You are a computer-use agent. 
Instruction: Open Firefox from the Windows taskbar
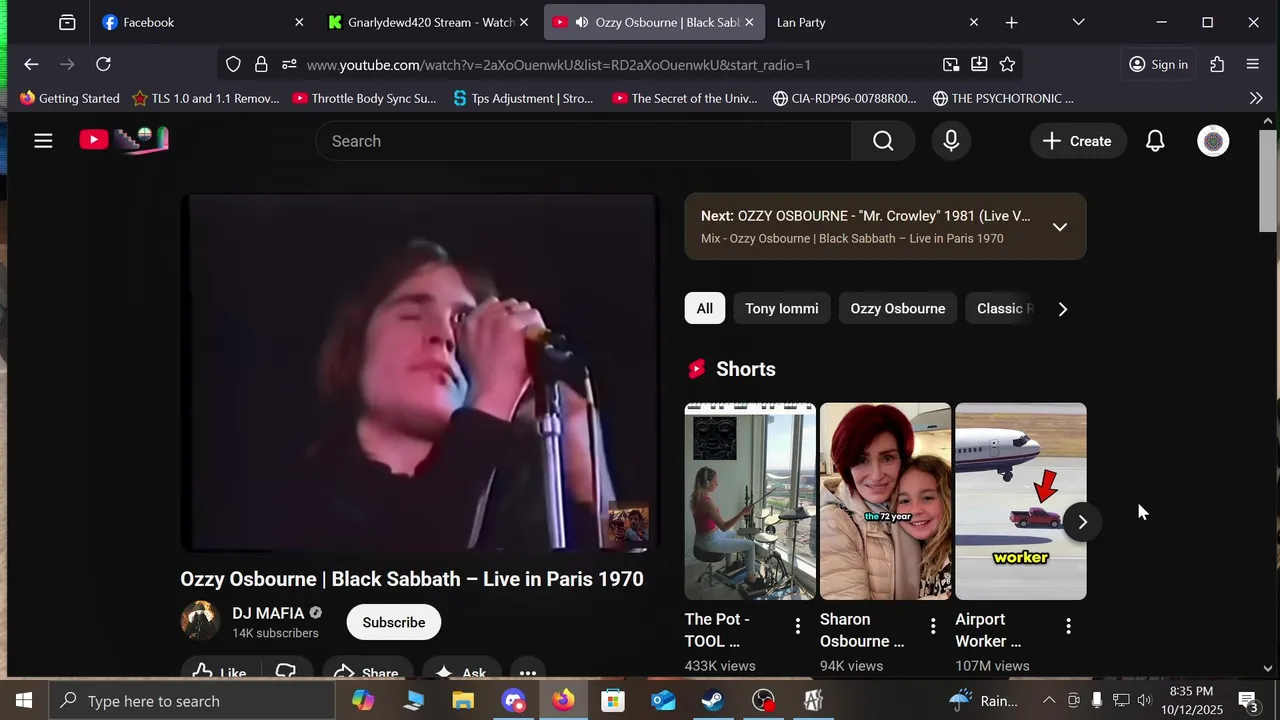point(564,701)
